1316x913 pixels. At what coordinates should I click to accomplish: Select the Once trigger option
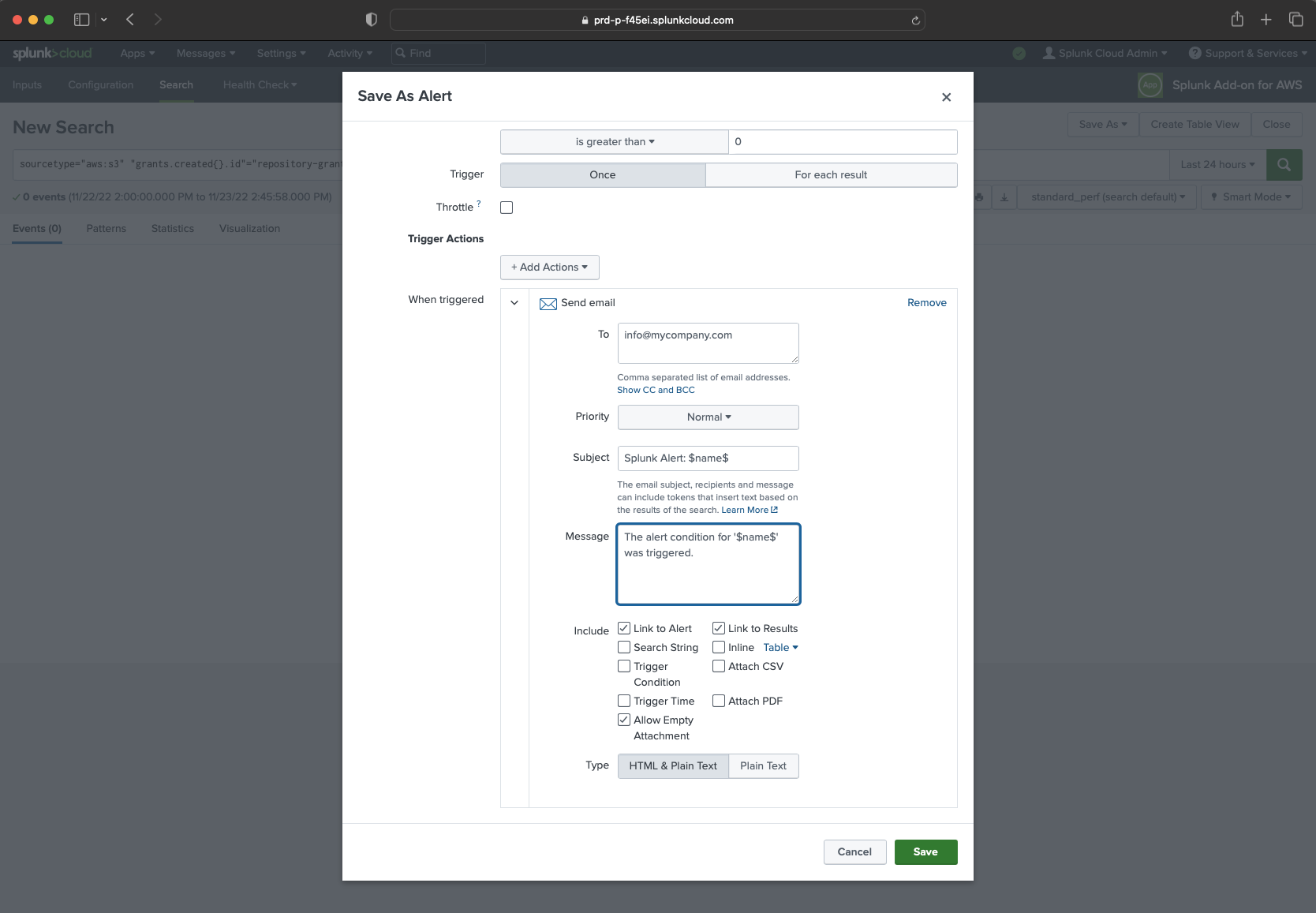click(603, 175)
